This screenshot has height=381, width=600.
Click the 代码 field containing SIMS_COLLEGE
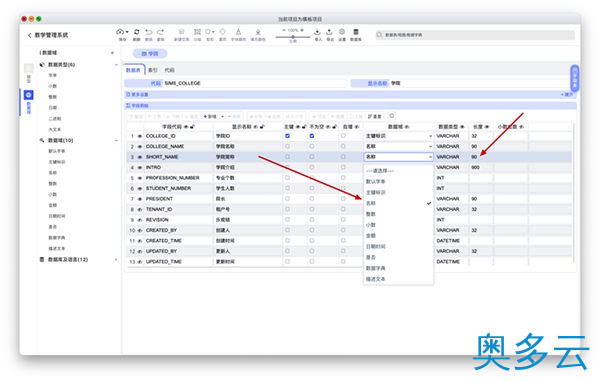pyautogui.click(x=254, y=83)
